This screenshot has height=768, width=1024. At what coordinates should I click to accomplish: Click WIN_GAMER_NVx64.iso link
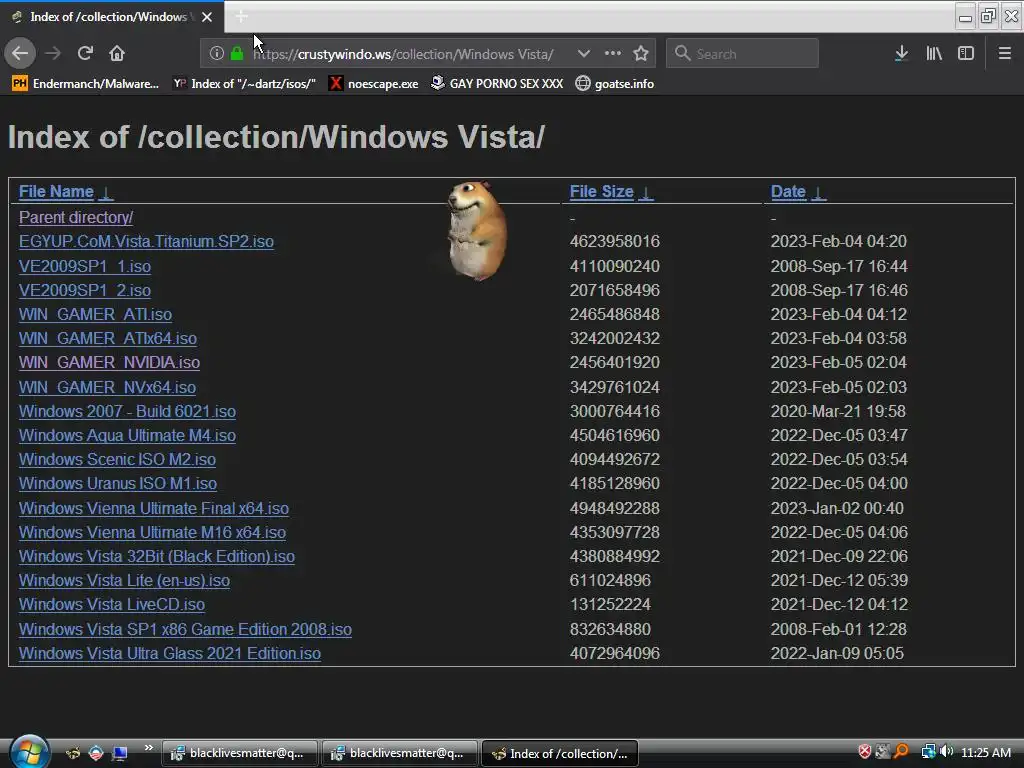[107, 387]
